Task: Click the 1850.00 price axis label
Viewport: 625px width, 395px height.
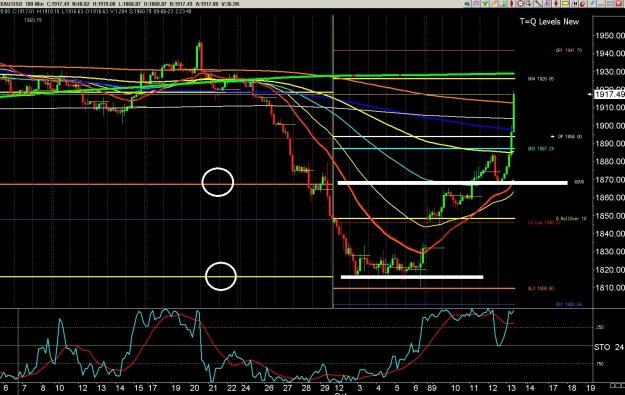Action: click(610, 216)
